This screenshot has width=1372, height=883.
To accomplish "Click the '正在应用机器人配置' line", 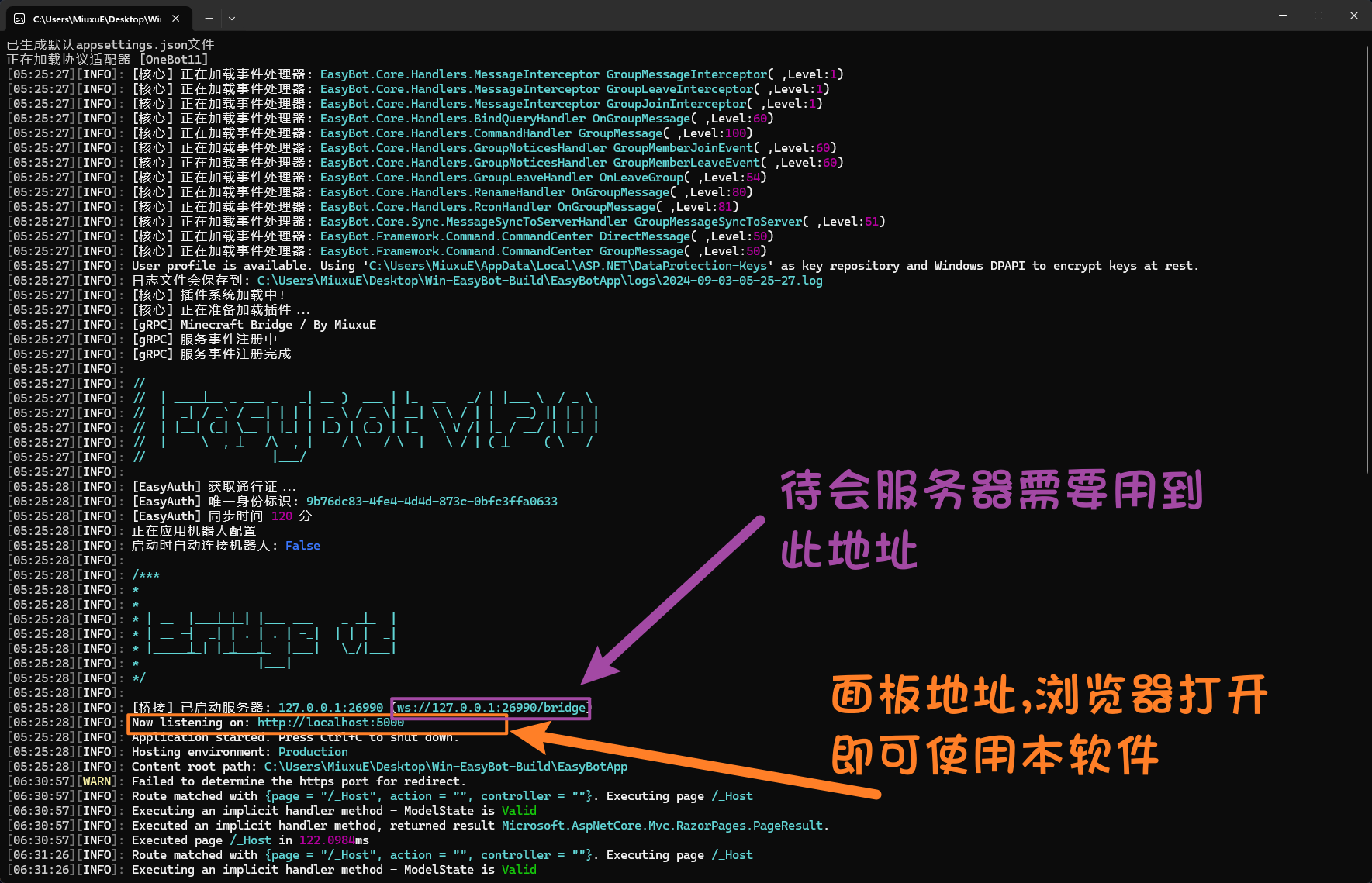I will point(194,531).
